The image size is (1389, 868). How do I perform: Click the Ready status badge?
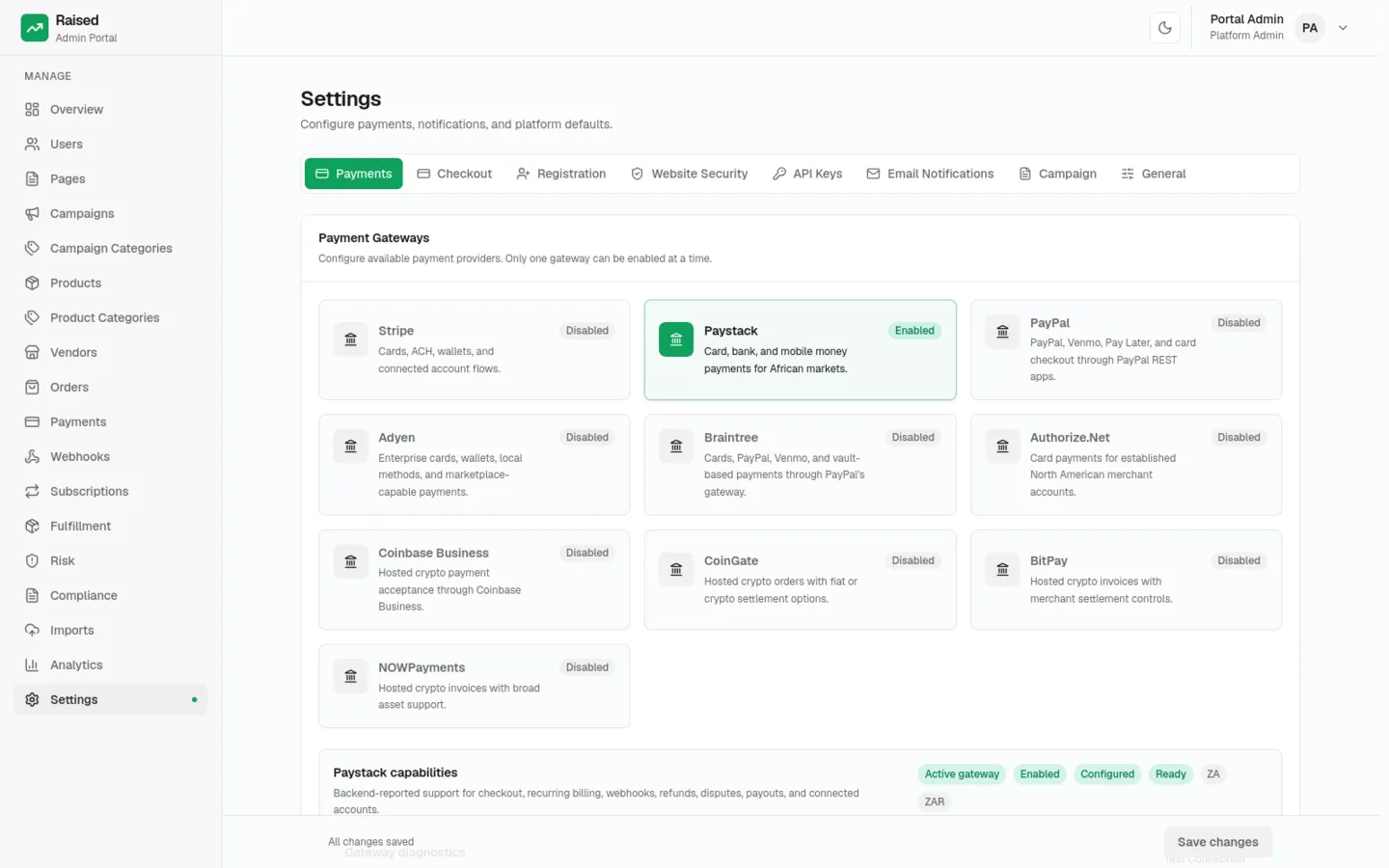1171,774
